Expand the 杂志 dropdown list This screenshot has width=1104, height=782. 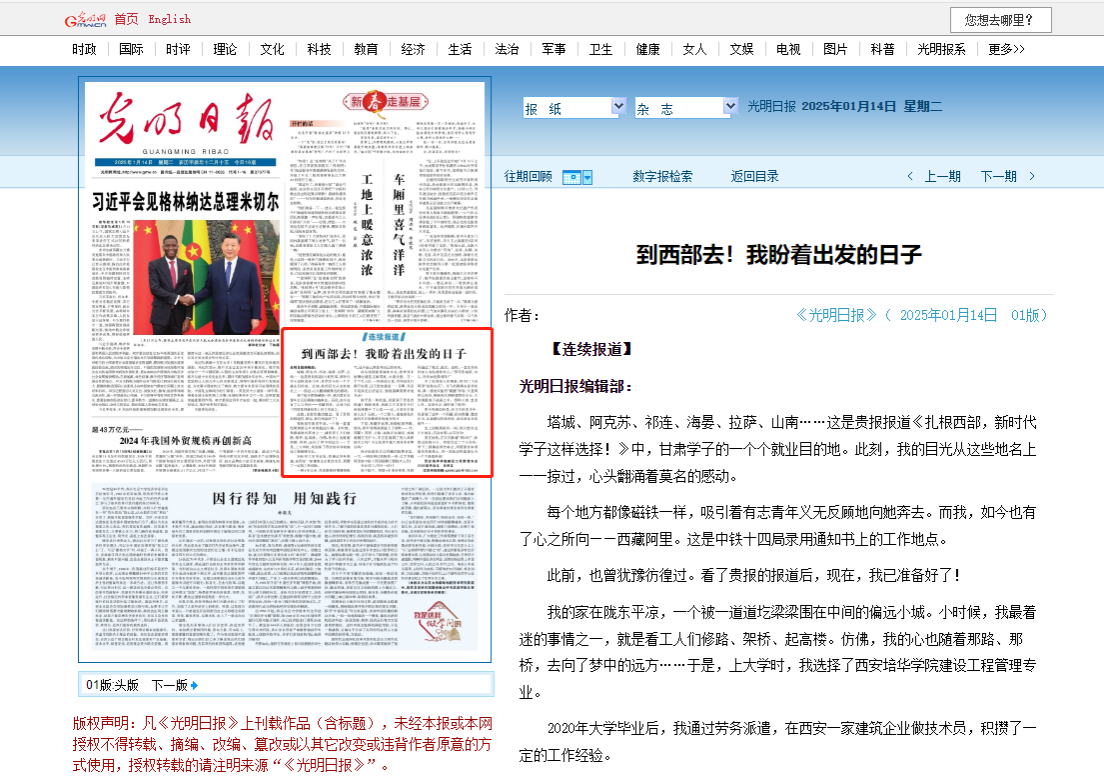(728, 107)
